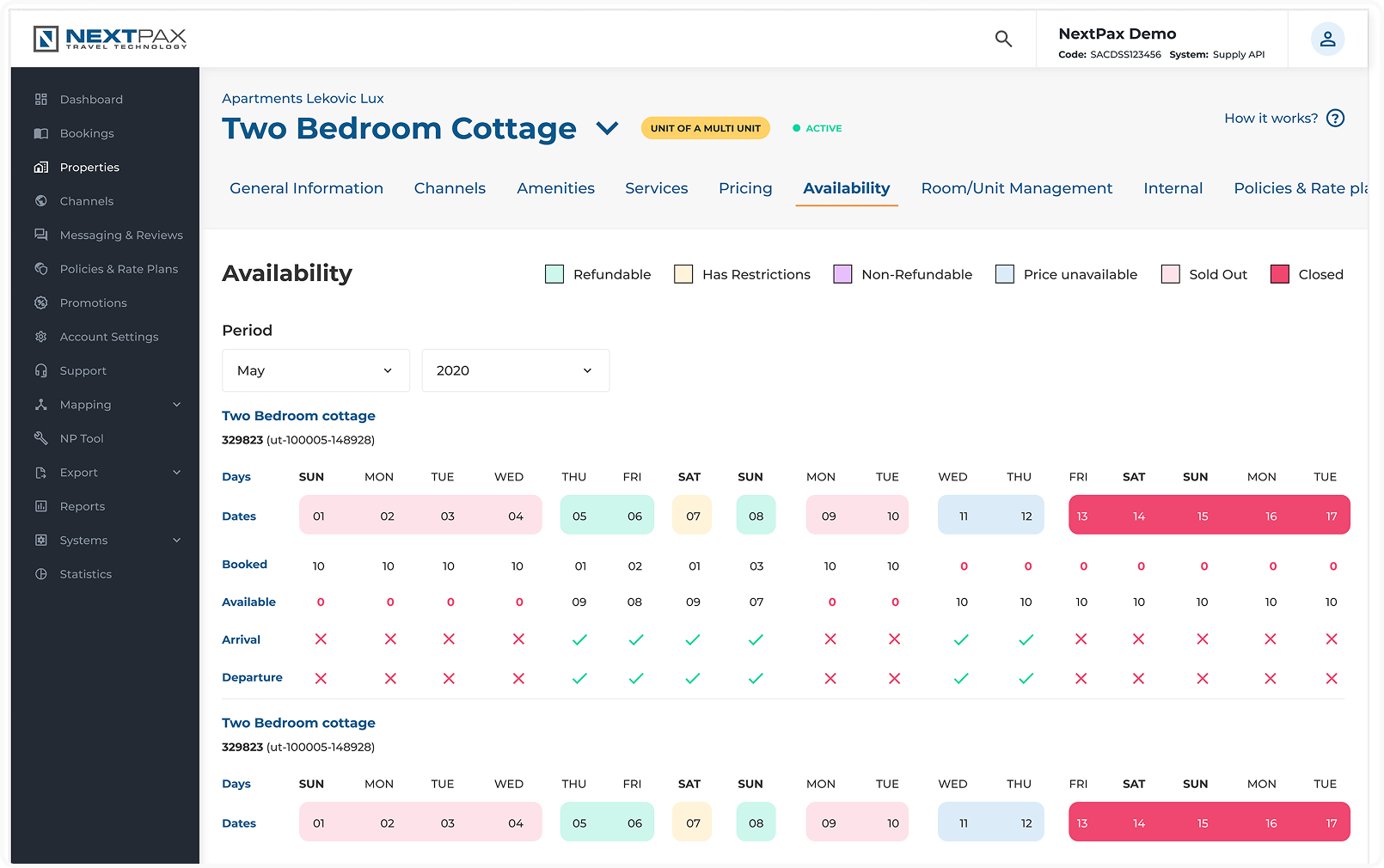1384x868 pixels.
Task: Open the May month dropdown
Action: (315, 370)
